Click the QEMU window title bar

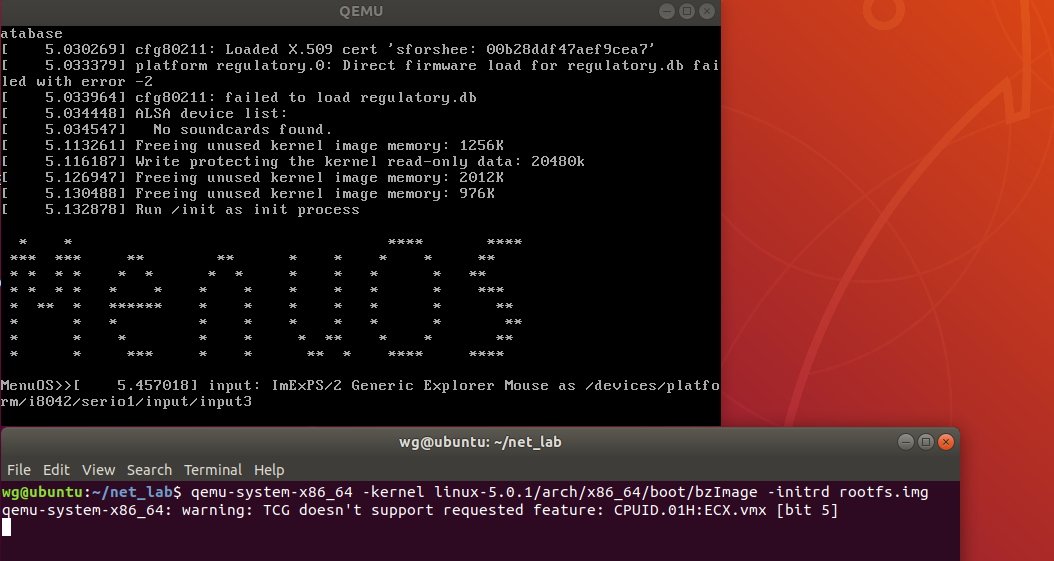(x=361, y=11)
